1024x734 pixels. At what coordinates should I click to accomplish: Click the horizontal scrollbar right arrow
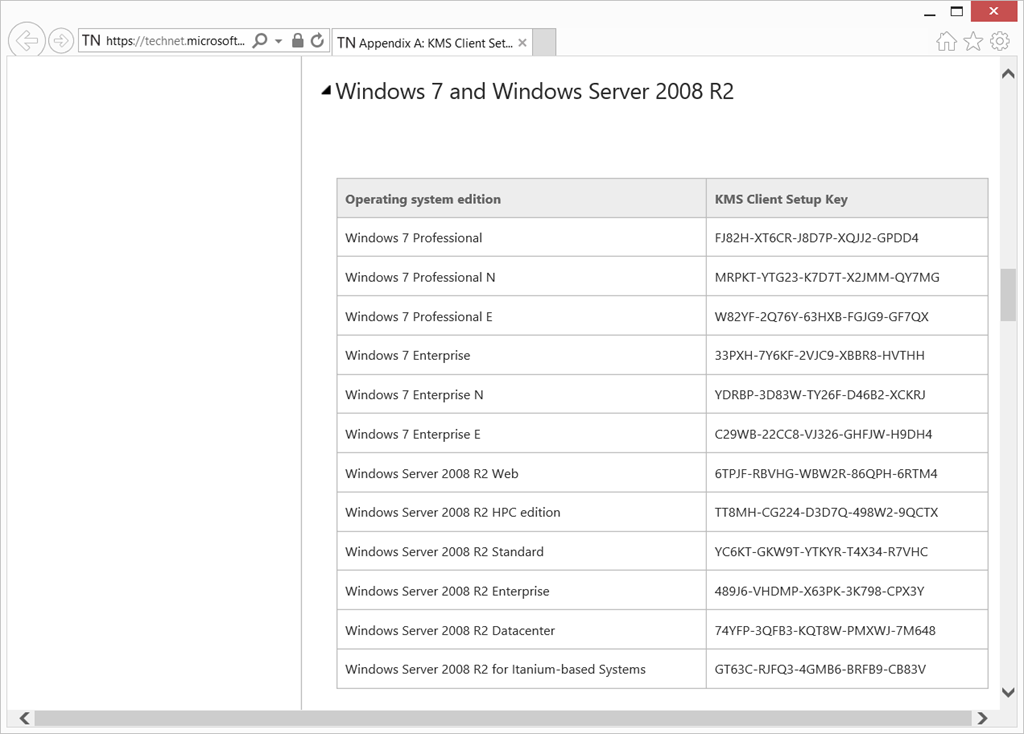982,718
